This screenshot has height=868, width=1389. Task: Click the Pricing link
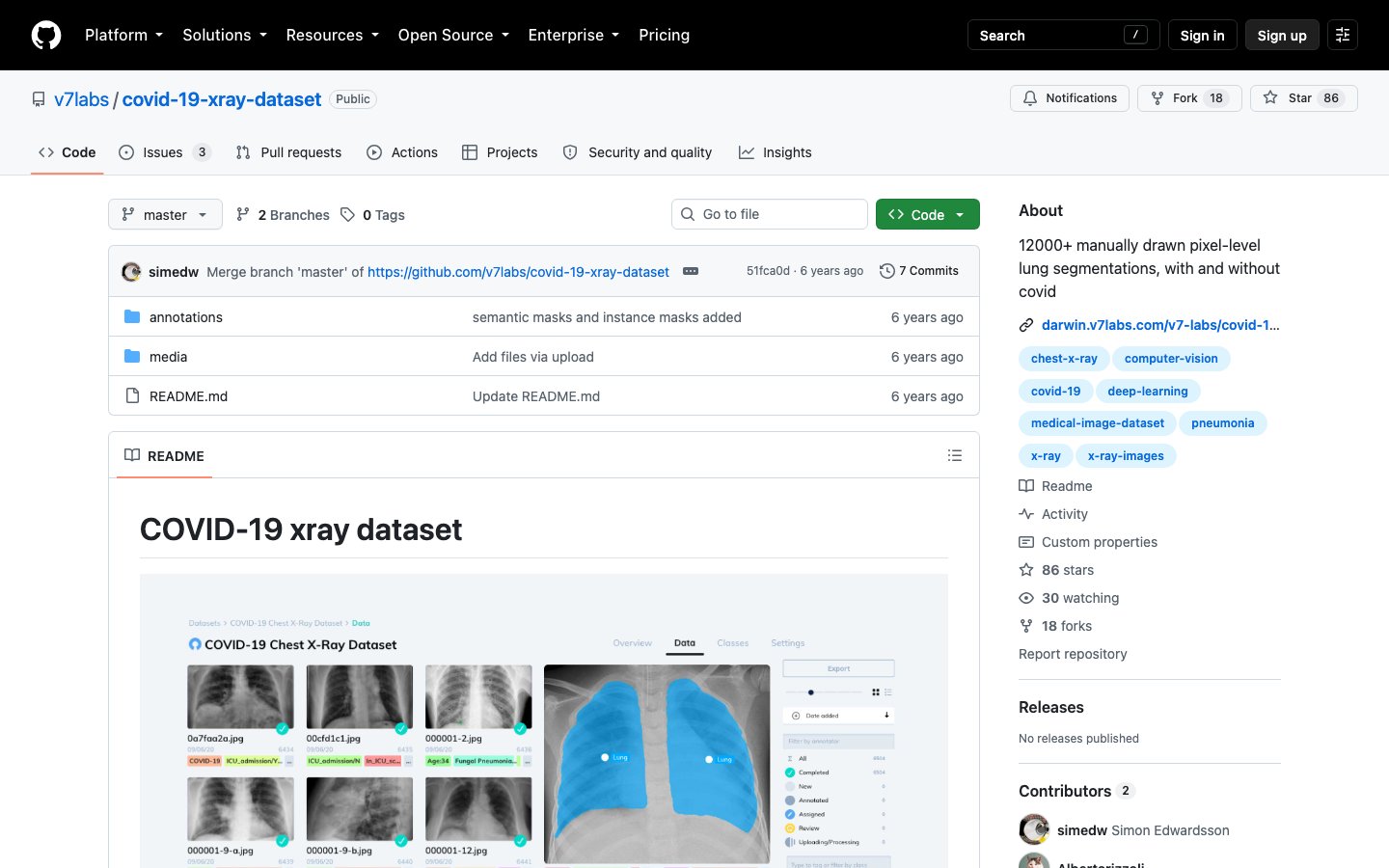point(665,35)
